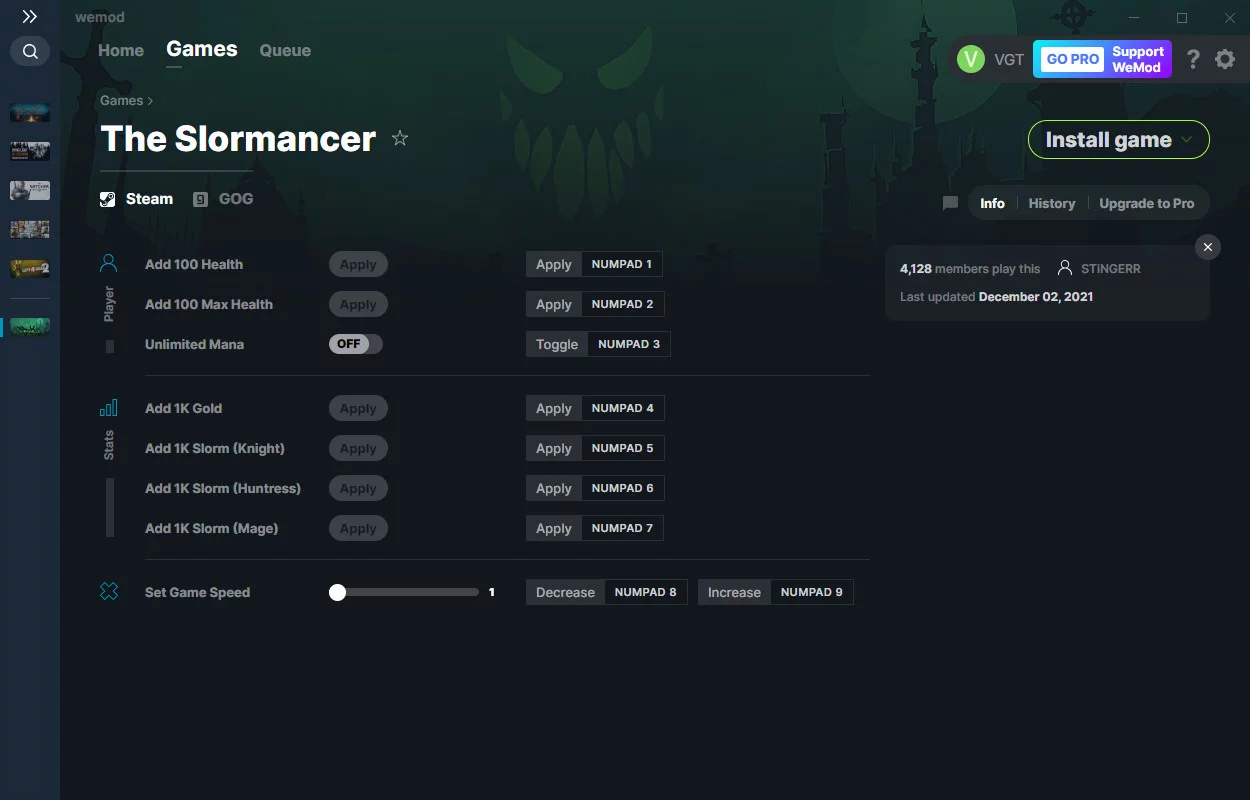Open the search magnifier in sidebar

(30, 51)
